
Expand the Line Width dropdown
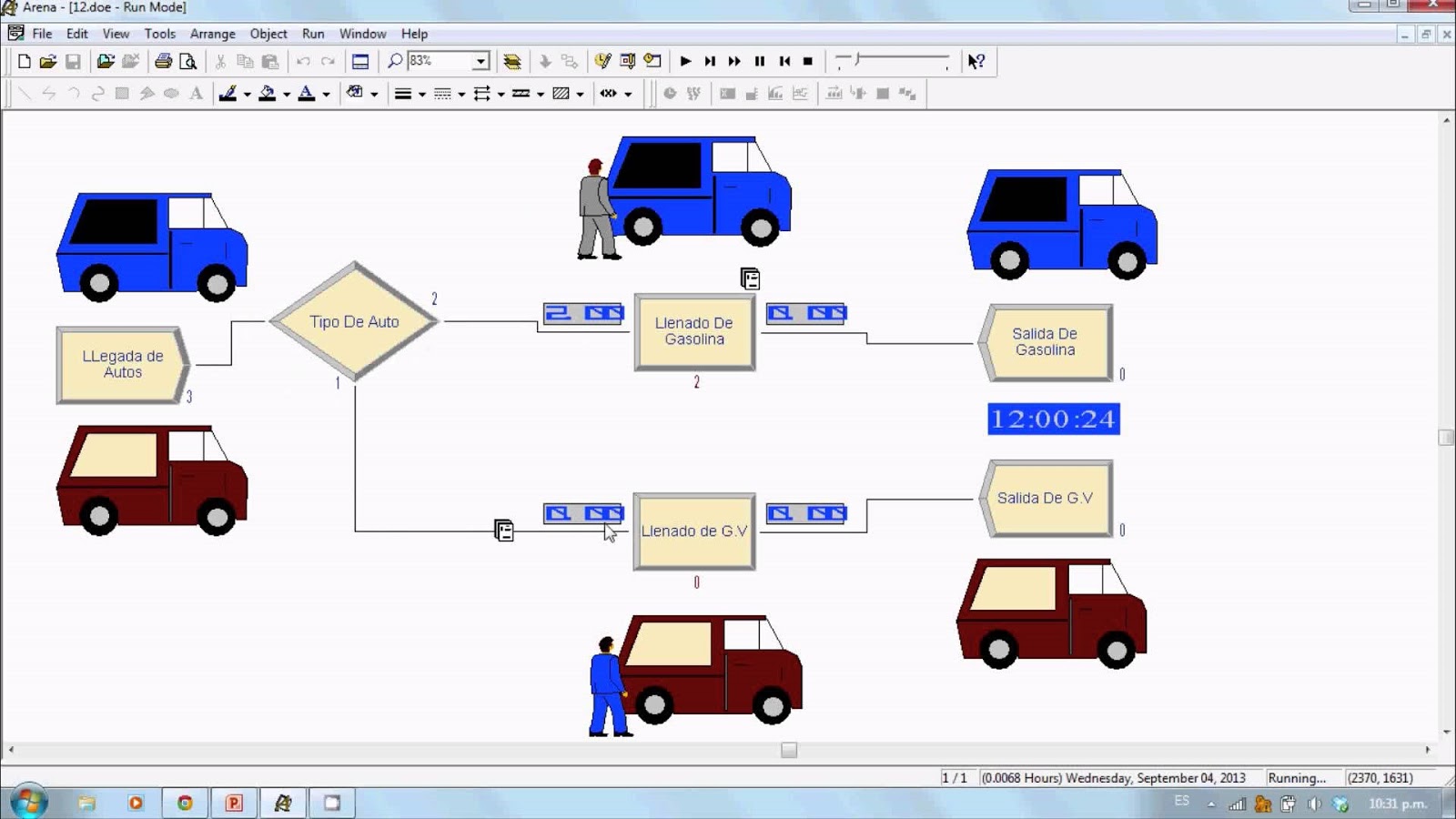421,92
